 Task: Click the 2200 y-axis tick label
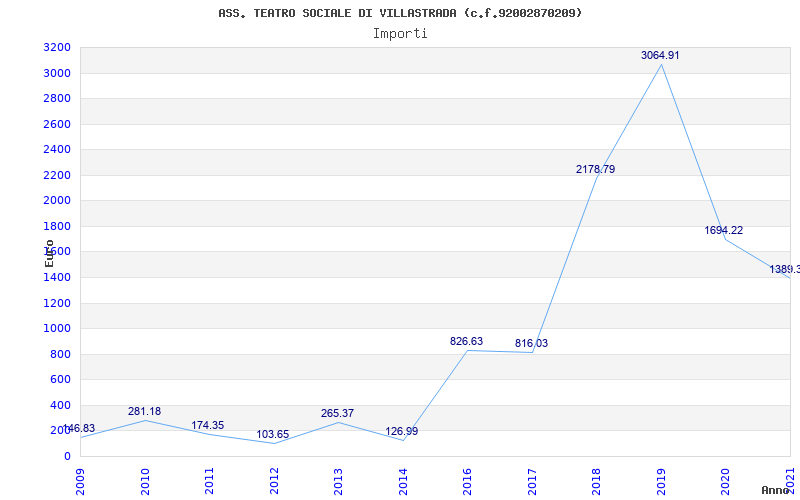tap(57, 175)
